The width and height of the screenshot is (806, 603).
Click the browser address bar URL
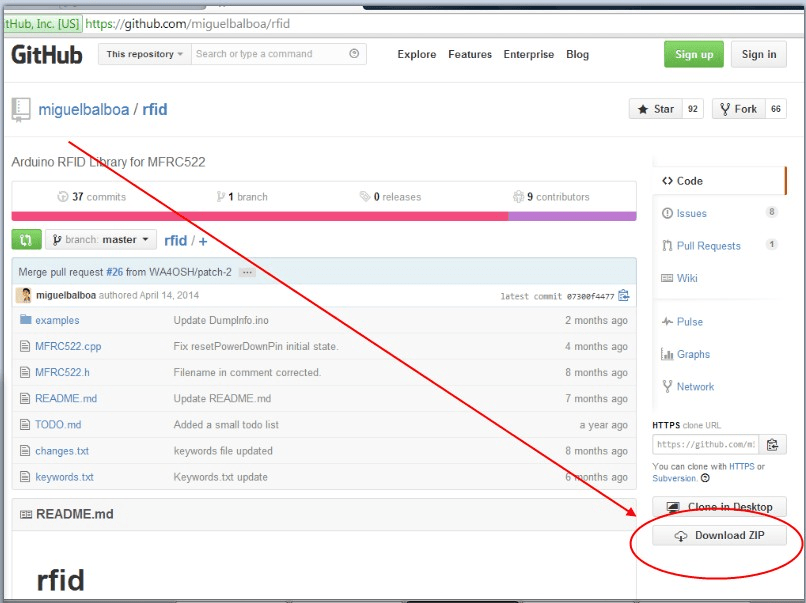188,24
